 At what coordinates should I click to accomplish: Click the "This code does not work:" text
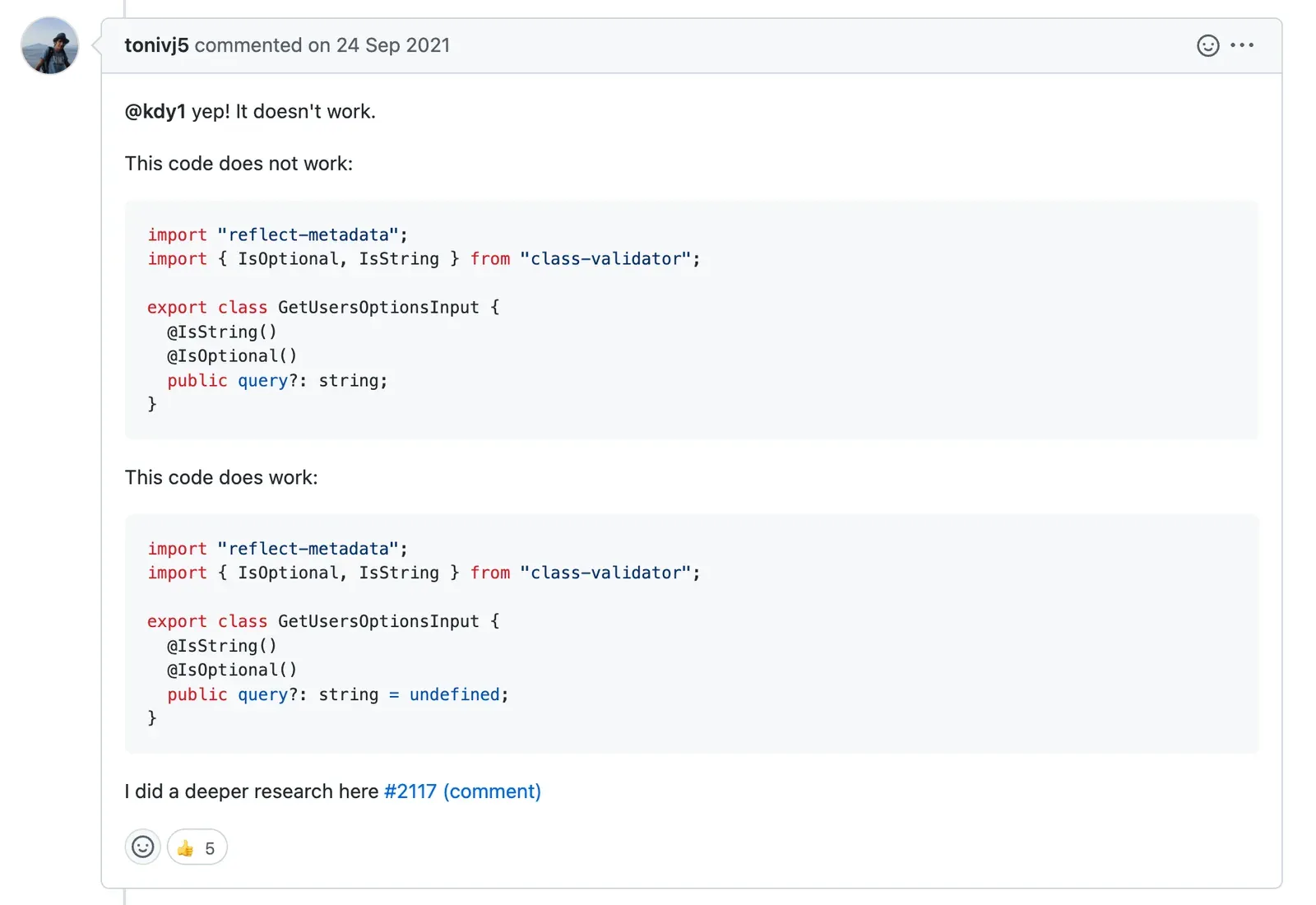[x=239, y=164]
